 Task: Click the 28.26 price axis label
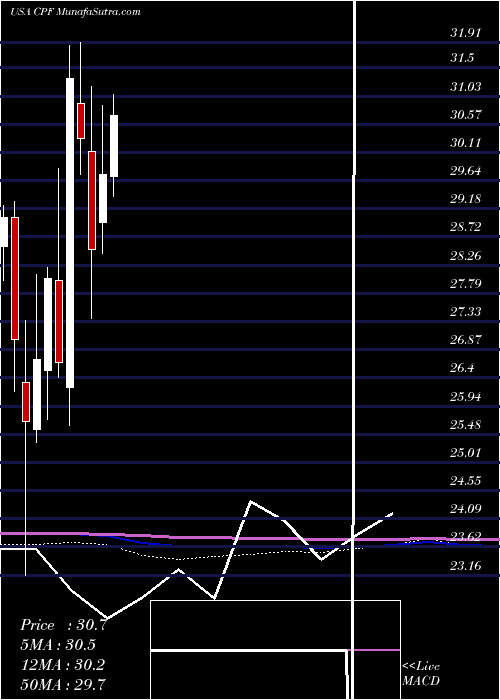tap(467, 256)
